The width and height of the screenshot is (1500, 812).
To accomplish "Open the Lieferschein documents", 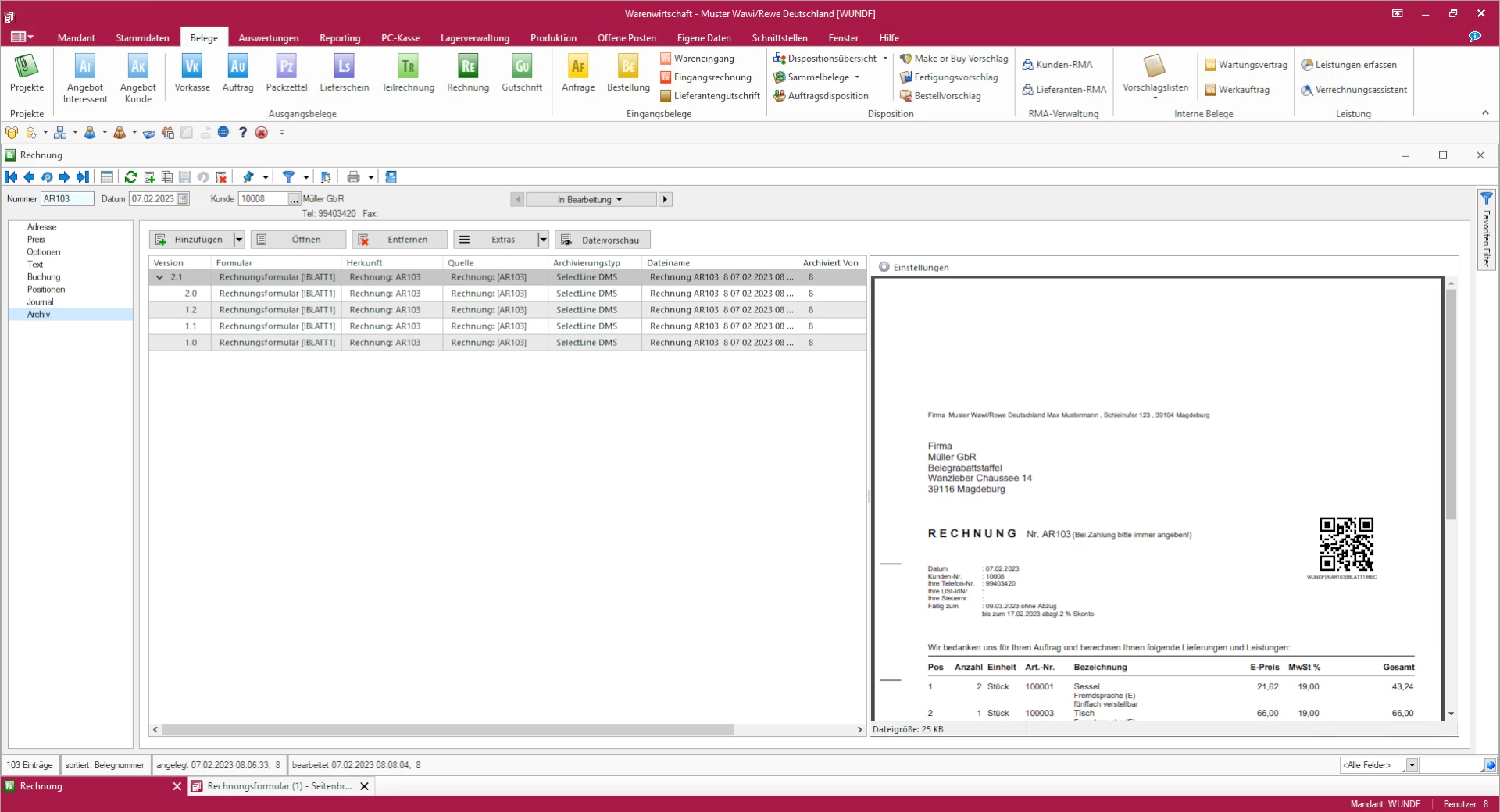I will click(x=345, y=73).
